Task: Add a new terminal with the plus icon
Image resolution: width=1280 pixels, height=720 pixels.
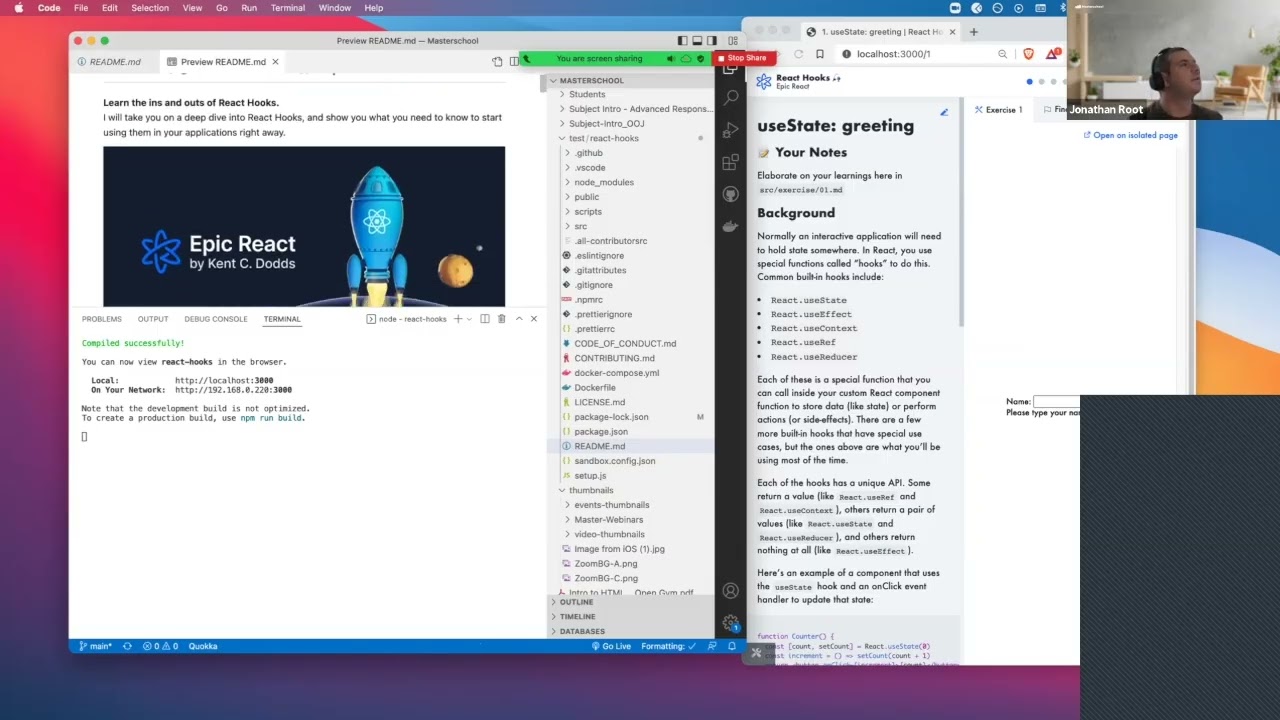Action: [x=458, y=319]
